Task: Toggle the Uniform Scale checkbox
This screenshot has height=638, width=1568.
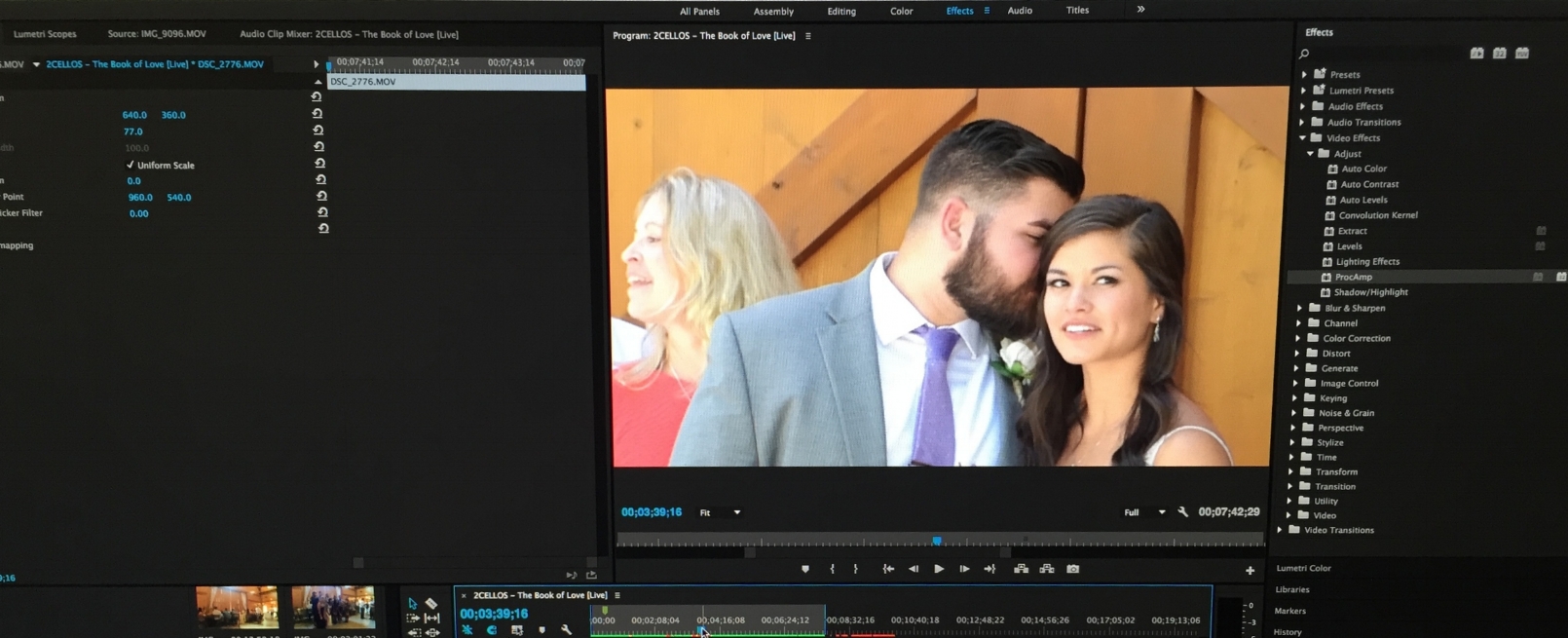Action: tap(131, 165)
